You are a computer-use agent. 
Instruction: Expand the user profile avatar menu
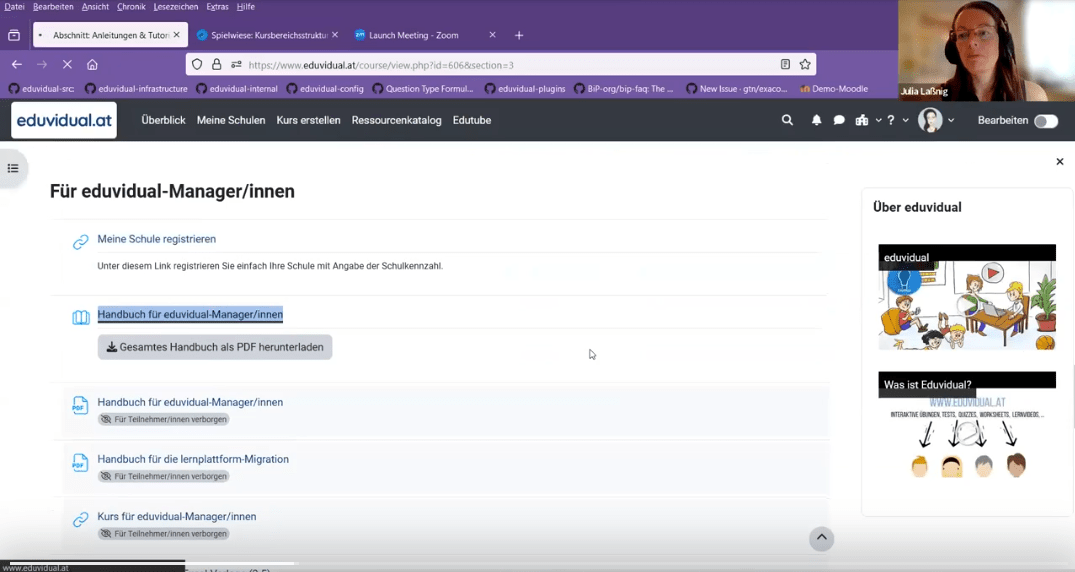point(936,120)
